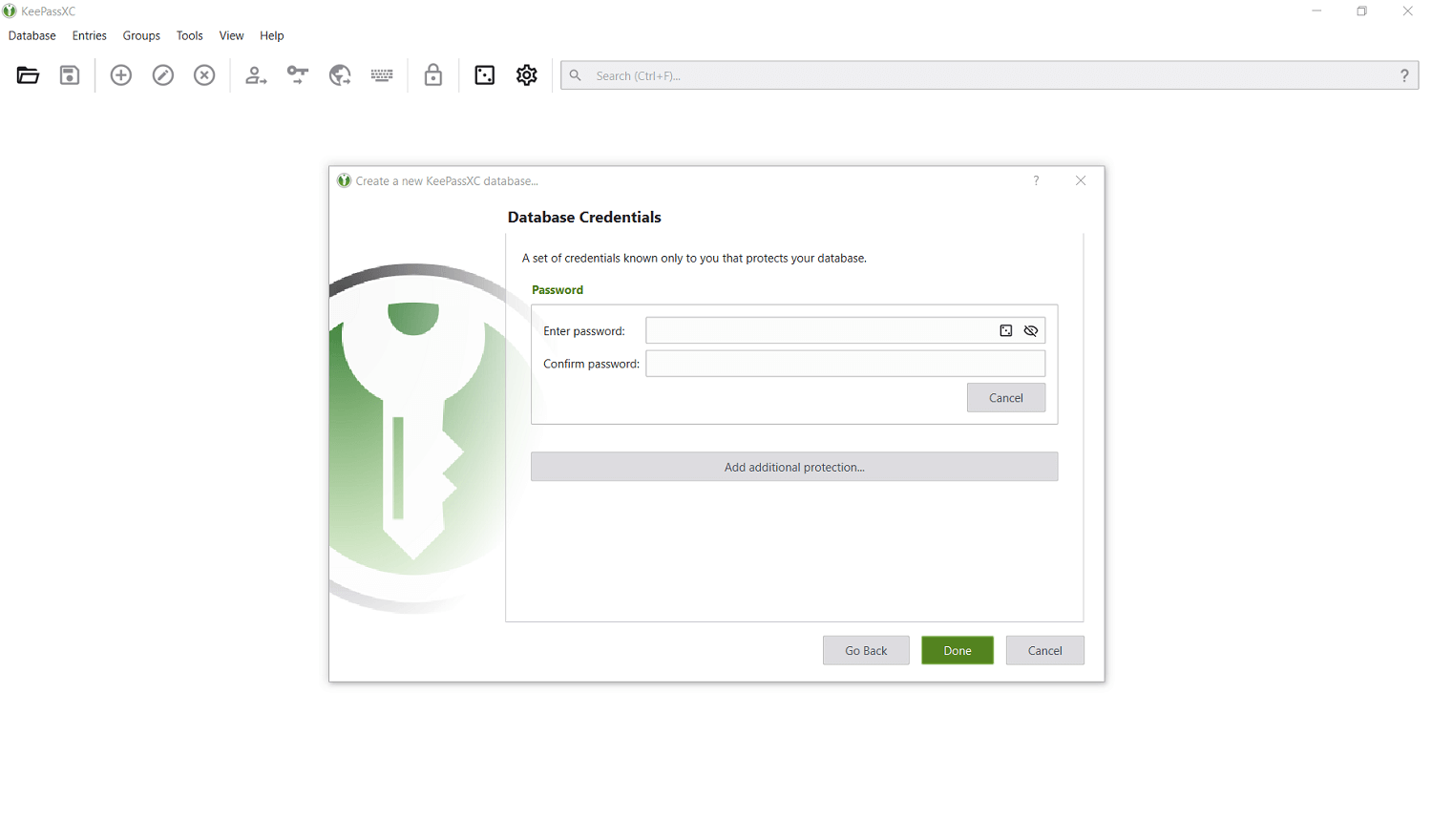Open an existing database via folder icon
Viewport: 1432px width, 840px height.
[28, 75]
